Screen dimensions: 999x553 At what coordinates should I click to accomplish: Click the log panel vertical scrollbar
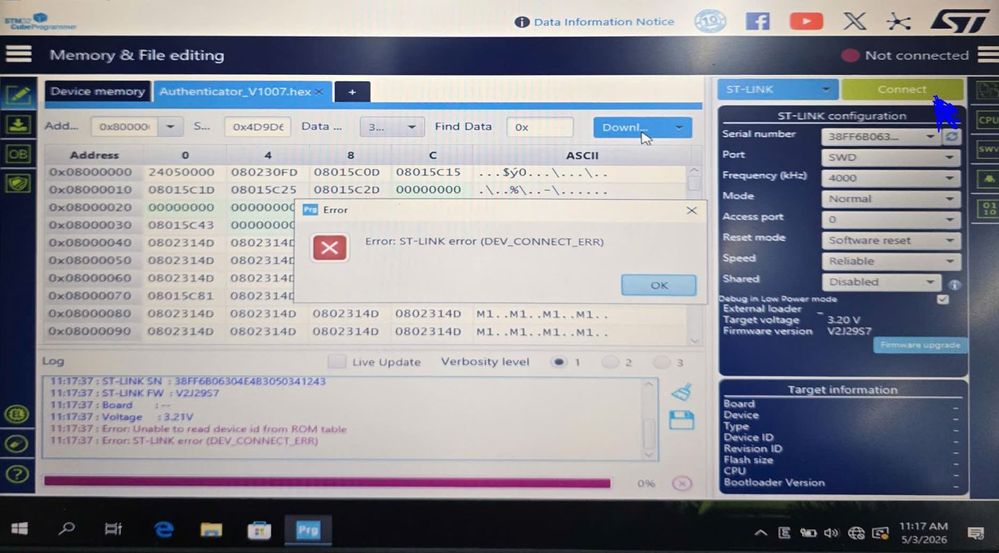(649, 419)
